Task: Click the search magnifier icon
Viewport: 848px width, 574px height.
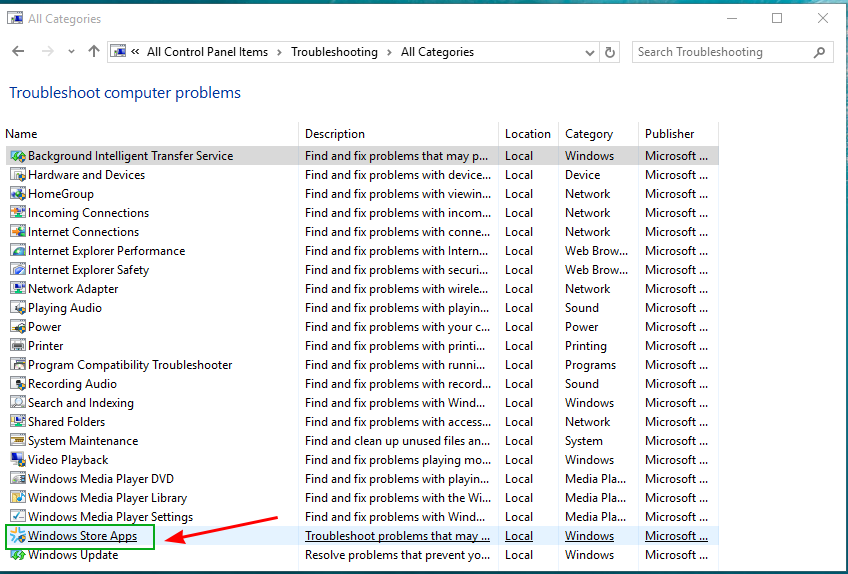Action: tap(819, 52)
